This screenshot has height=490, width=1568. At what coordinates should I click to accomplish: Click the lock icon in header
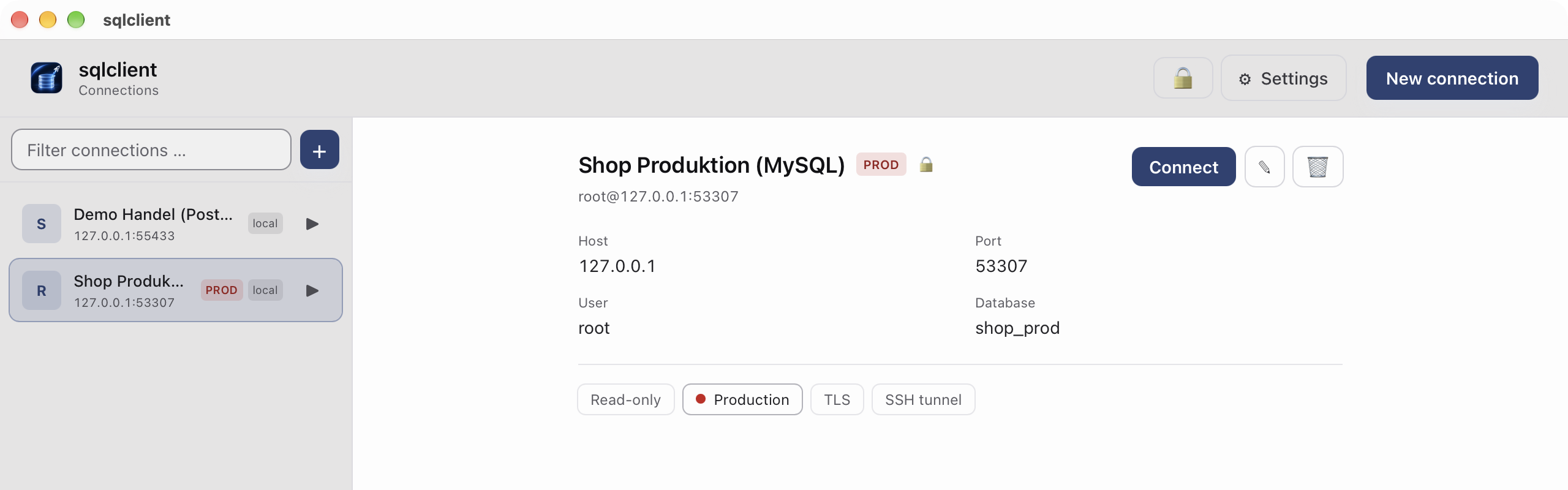pyautogui.click(x=1183, y=78)
